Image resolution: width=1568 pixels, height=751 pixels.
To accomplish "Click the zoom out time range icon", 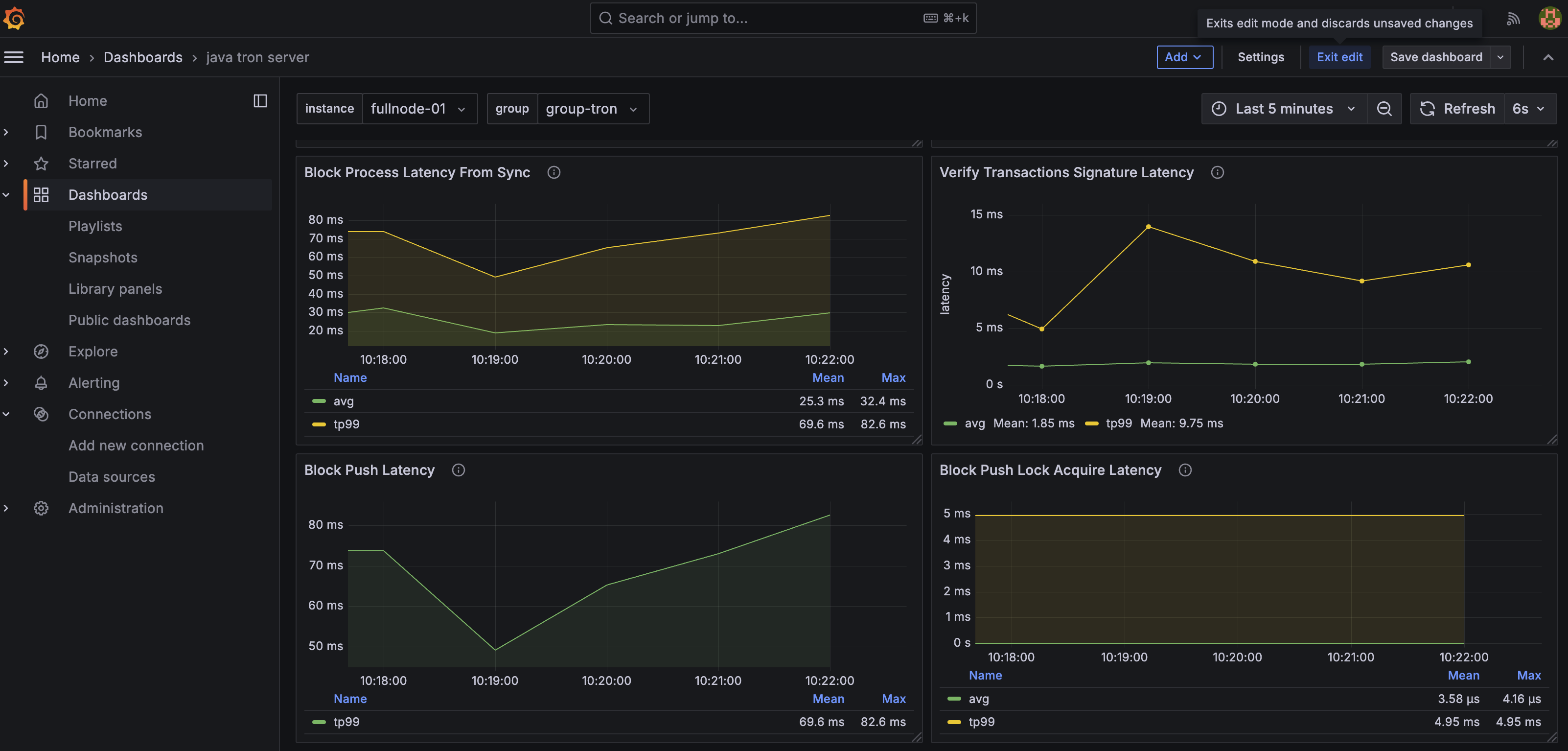I will (1384, 108).
